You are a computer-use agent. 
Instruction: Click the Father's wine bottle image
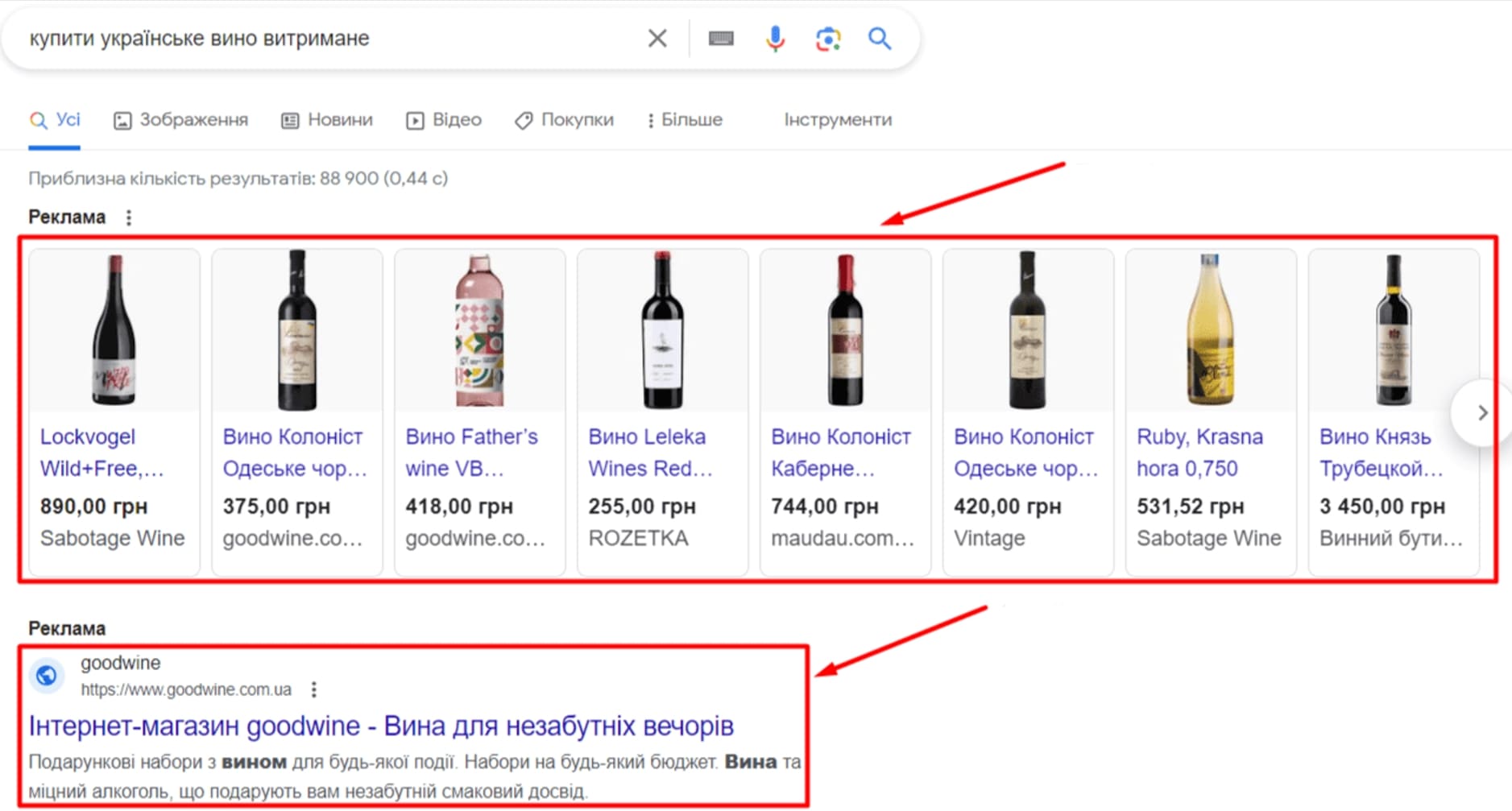[479, 330]
